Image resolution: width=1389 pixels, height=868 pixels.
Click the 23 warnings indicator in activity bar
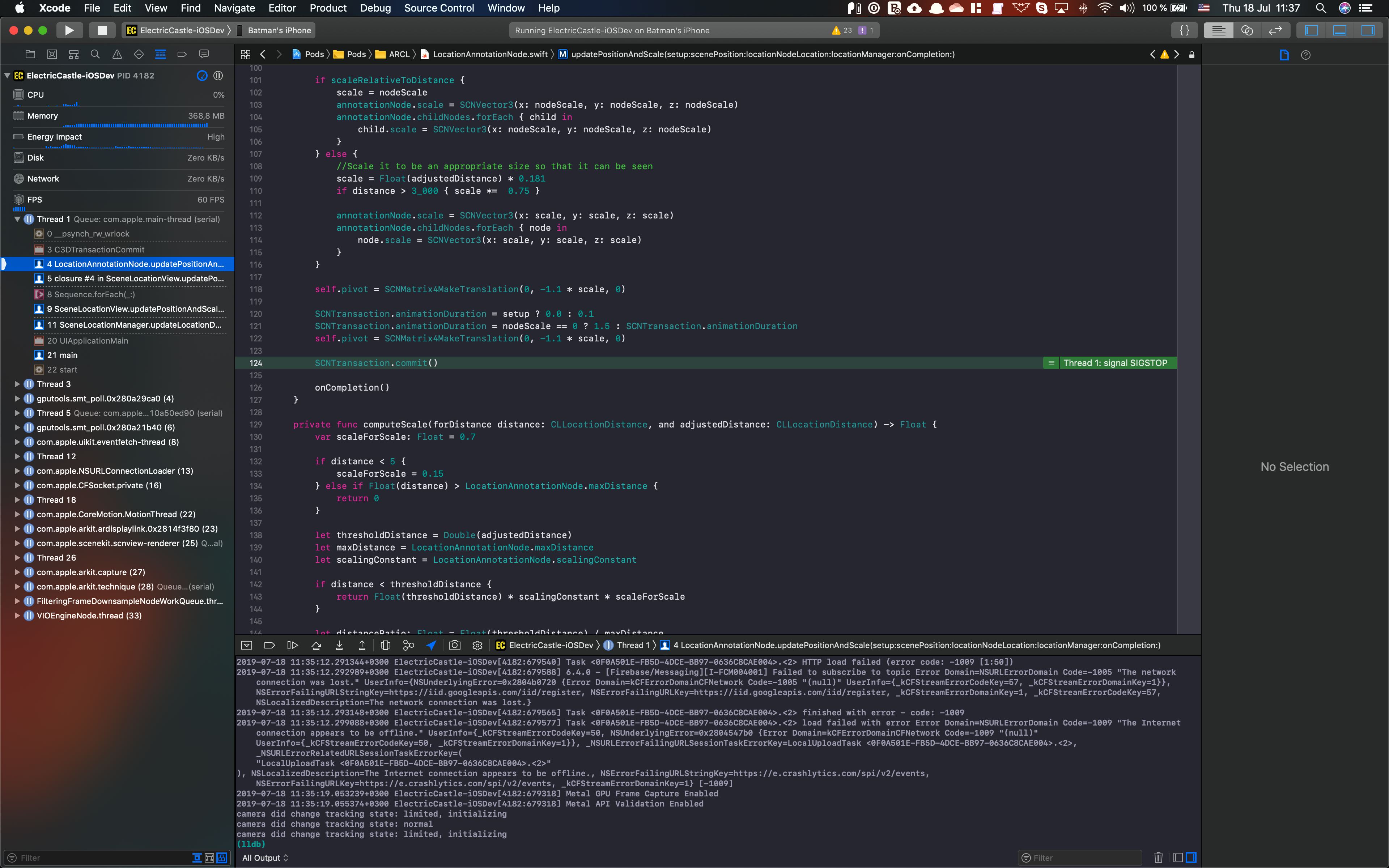(x=842, y=30)
